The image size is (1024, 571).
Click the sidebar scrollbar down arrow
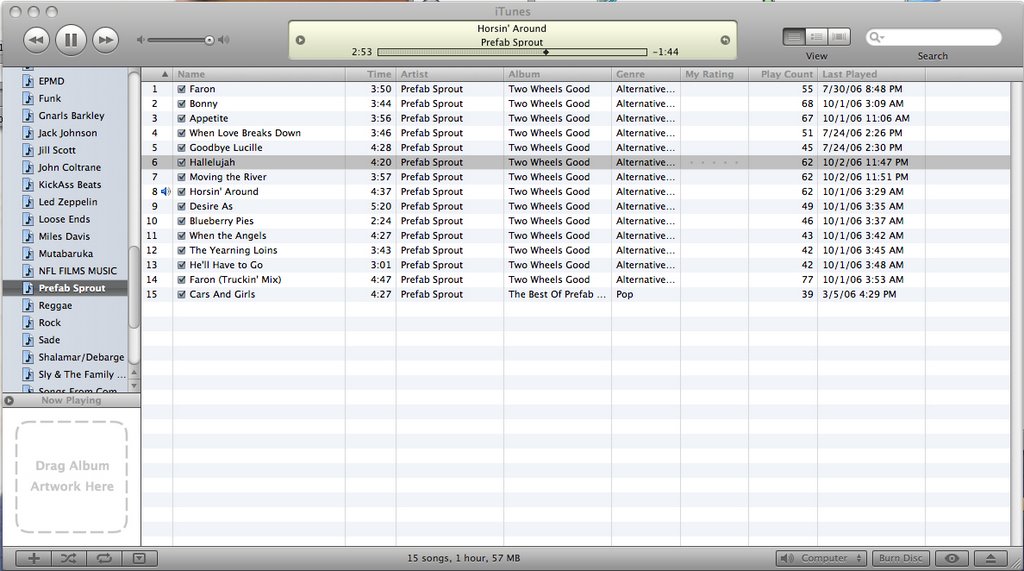click(134, 385)
